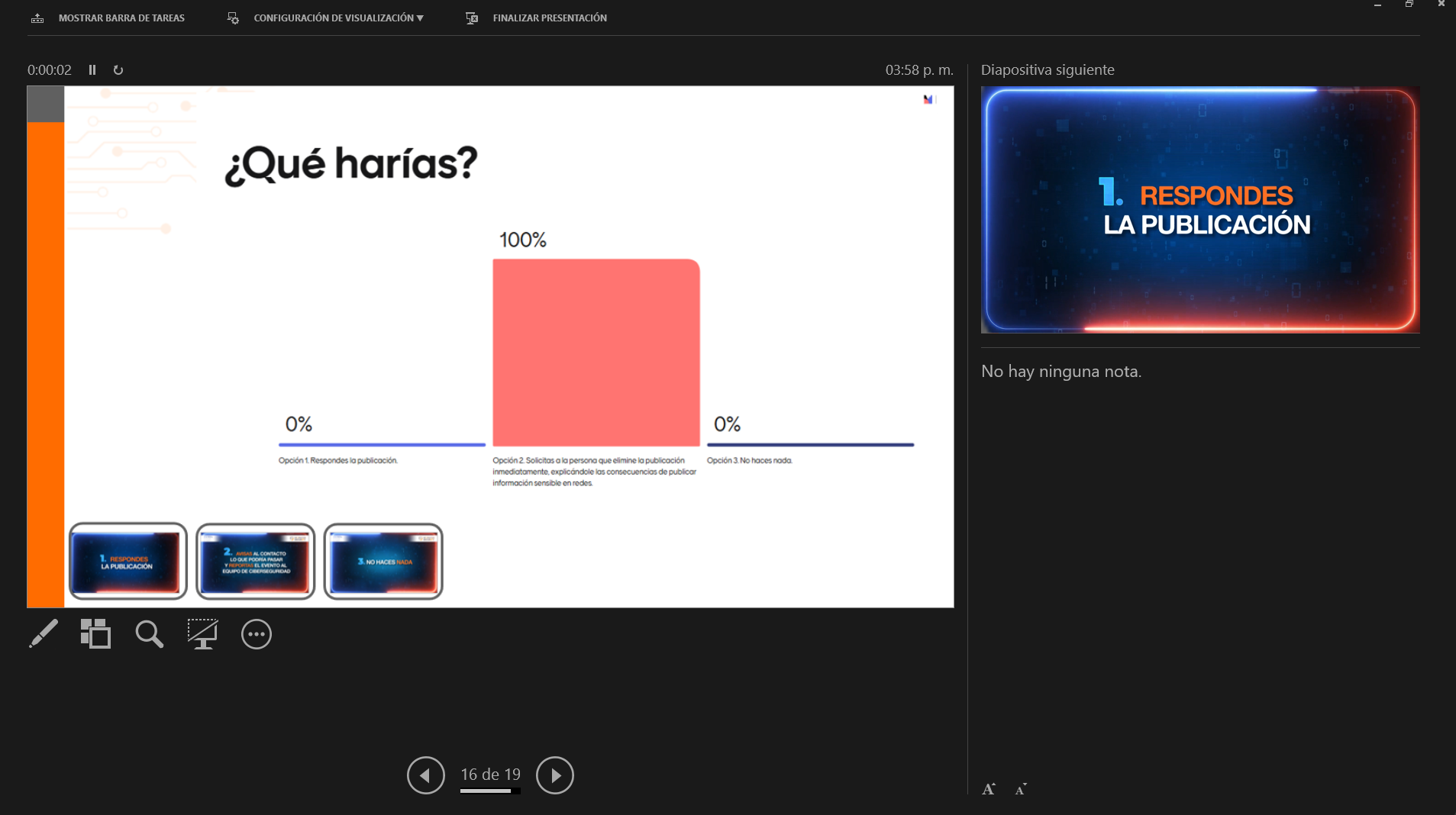Click the No haces nada thumbnail
Image resolution: width=1456 pixels, height=815 pixels.
click(x=383, y=561)
